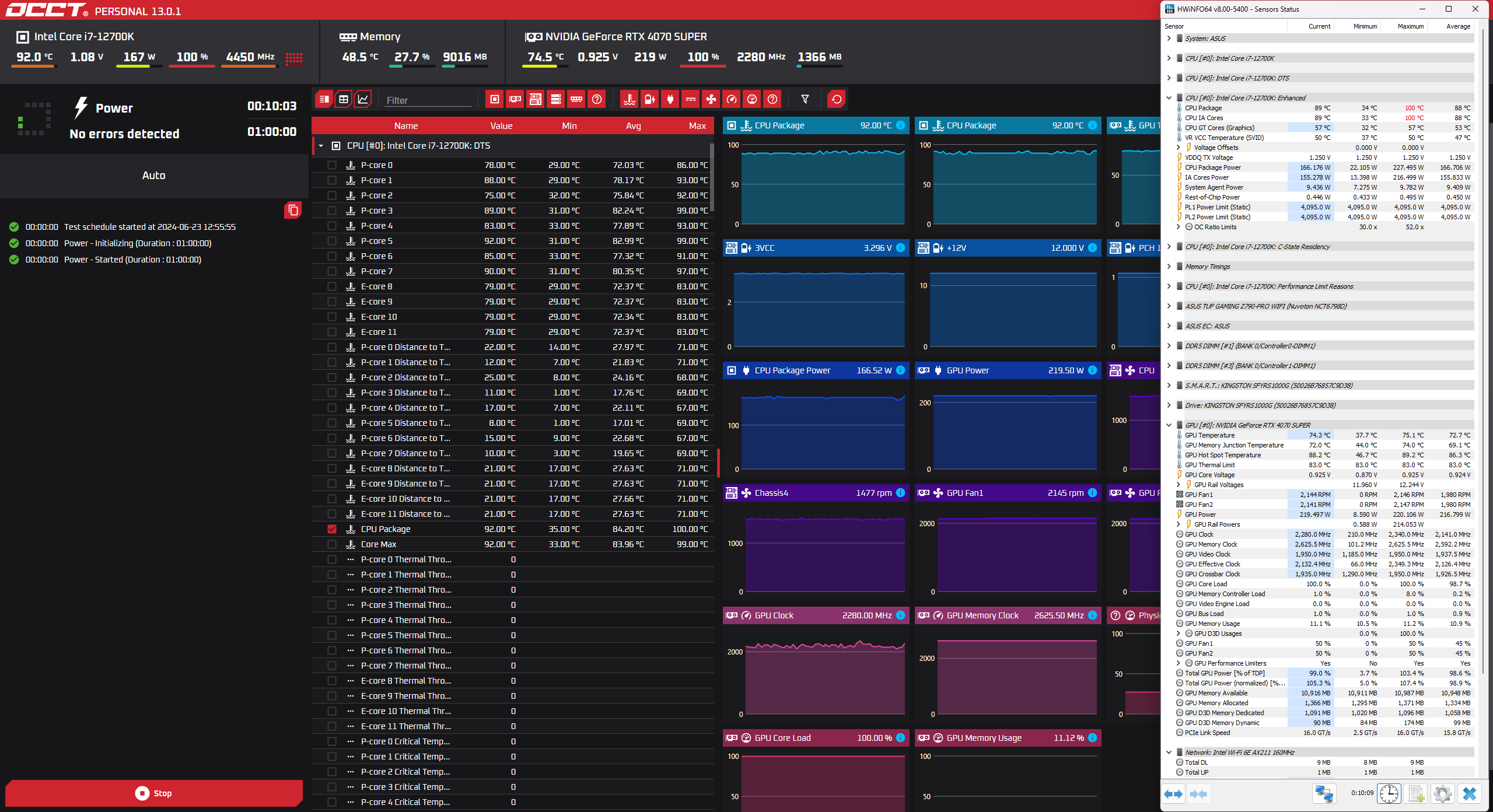
Task: Toggle the motherboard sensor filter icon
Action: tap(535, 99)
